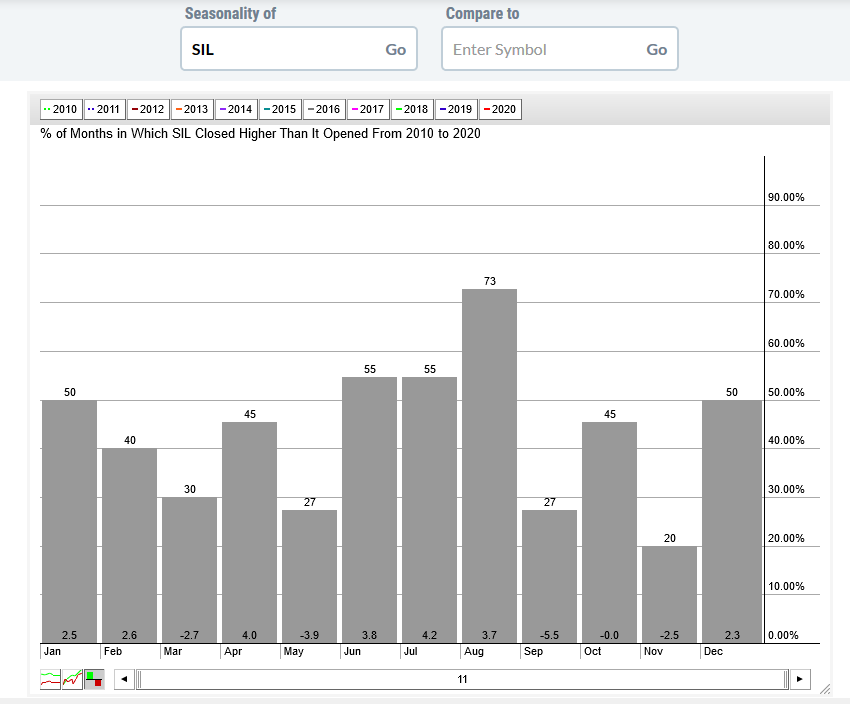Click the March bar labeled 30
Image resolution: width=850 pixels, height=704 pixels.
[x=190, y=570]
